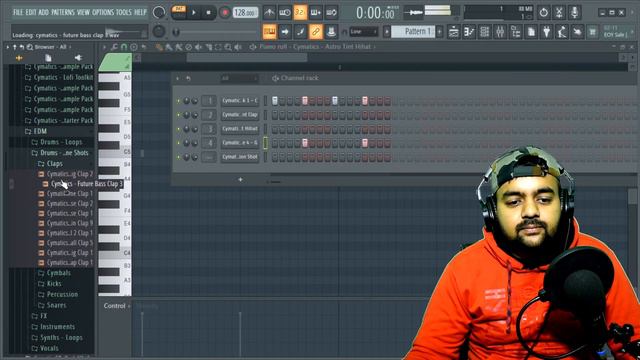Open the Line snap dropdown
Viewport: 640px width, 360px height.
click(x=363, y=31)
